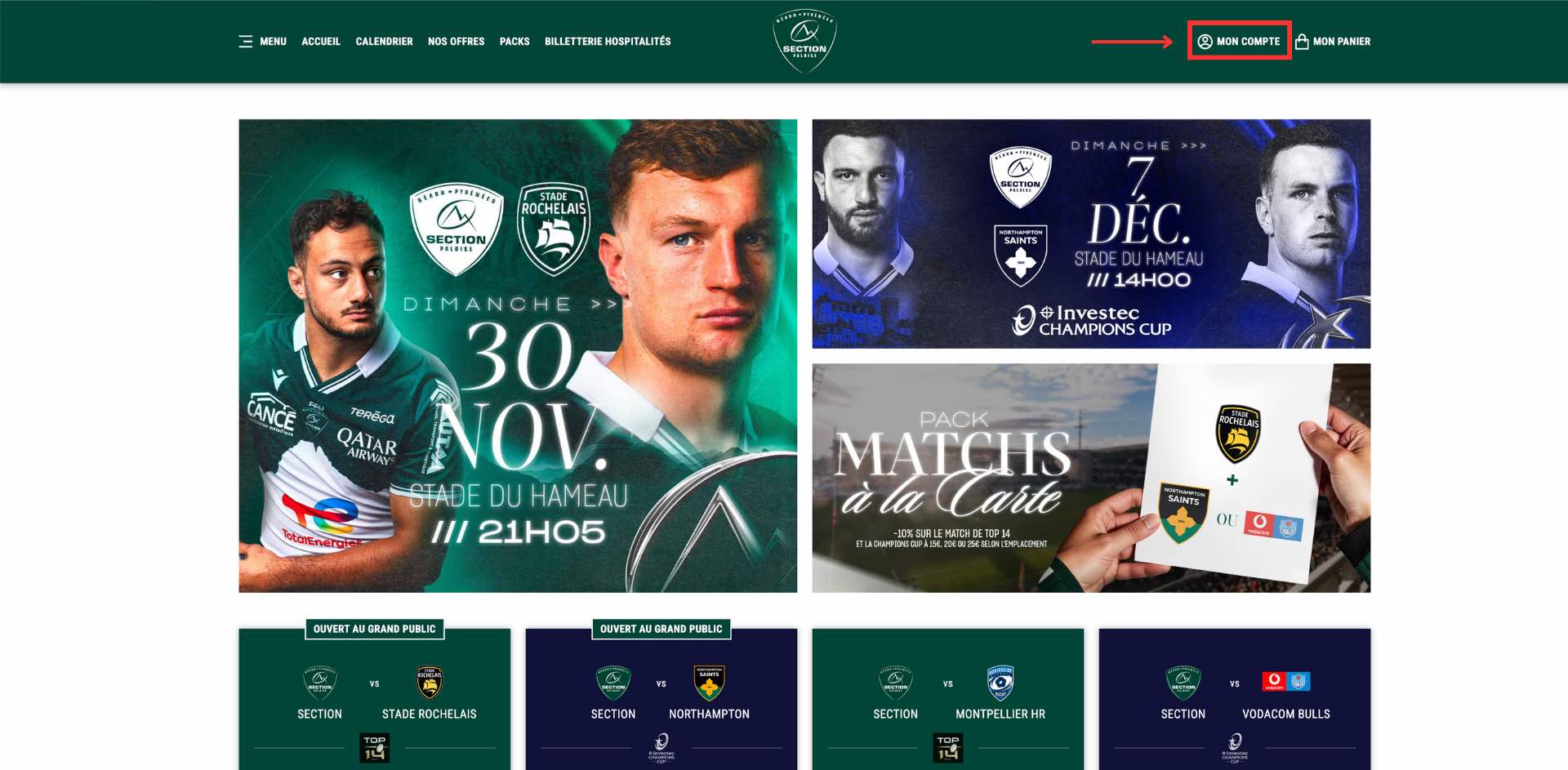The height and width of the screenshot is (770, 1568).
Task: Click the Stade Rochelais crest in match card
Action: [429, 683]
